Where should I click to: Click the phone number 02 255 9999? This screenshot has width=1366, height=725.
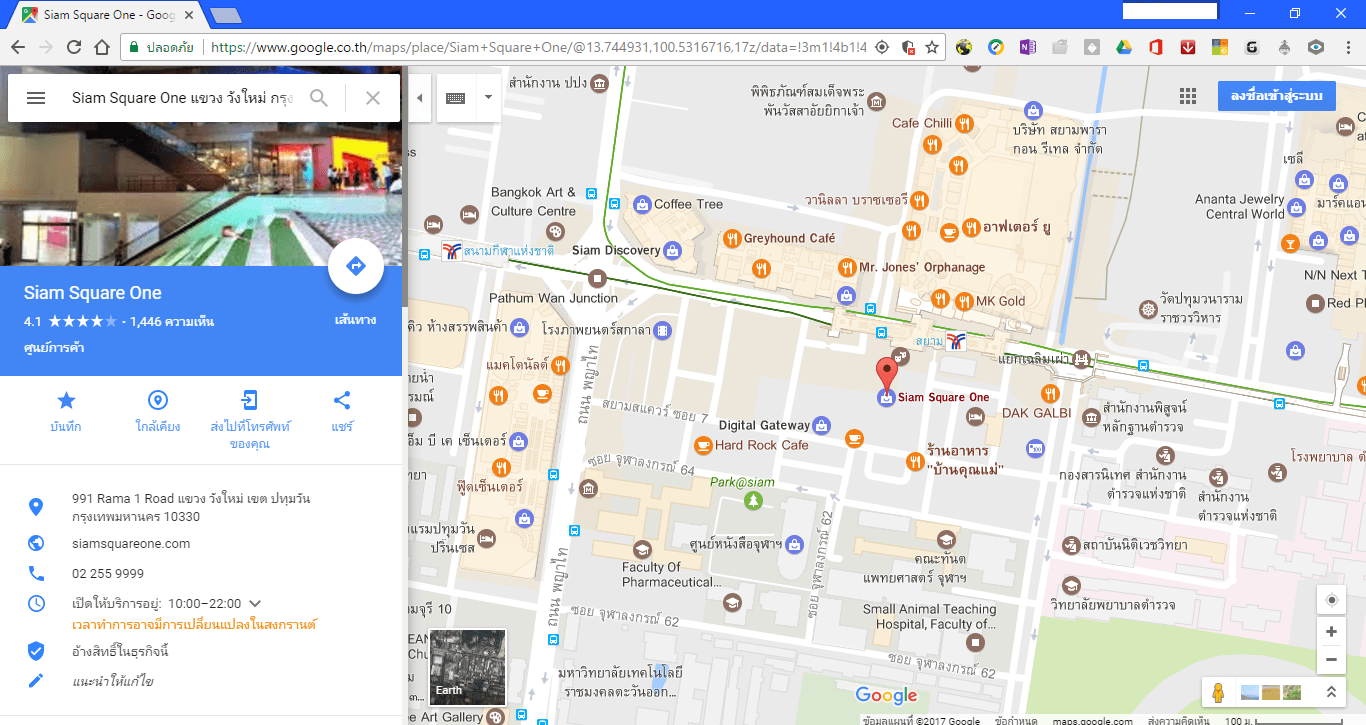coord(108,574)
